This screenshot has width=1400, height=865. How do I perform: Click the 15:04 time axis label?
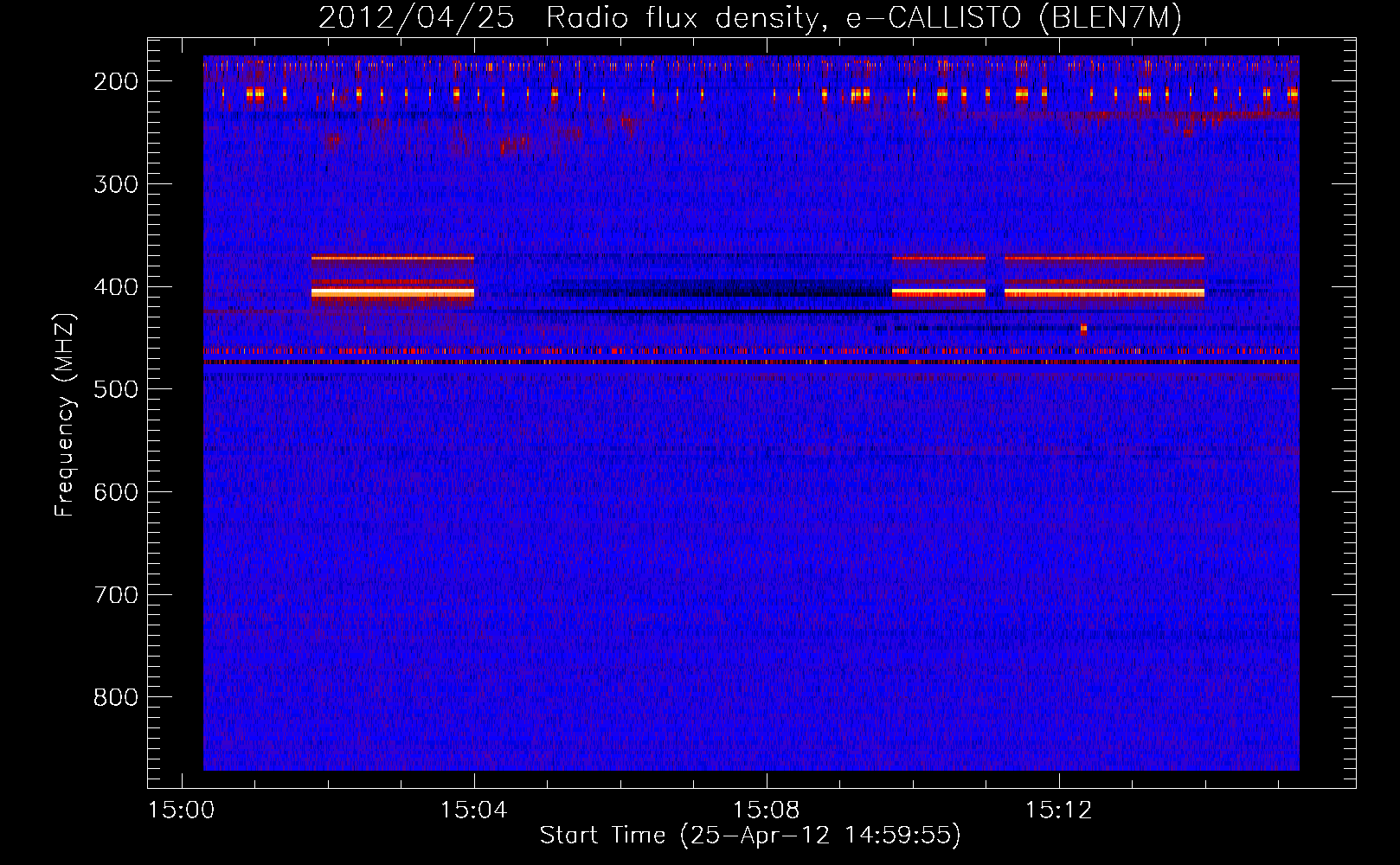[x=473, y=811]
